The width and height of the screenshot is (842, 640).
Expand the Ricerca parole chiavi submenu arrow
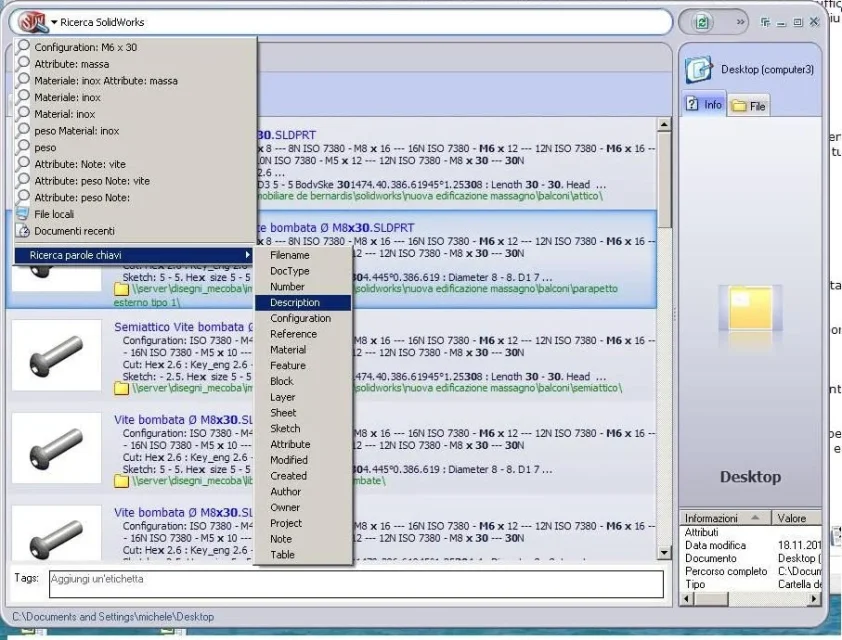pos(247,255)
